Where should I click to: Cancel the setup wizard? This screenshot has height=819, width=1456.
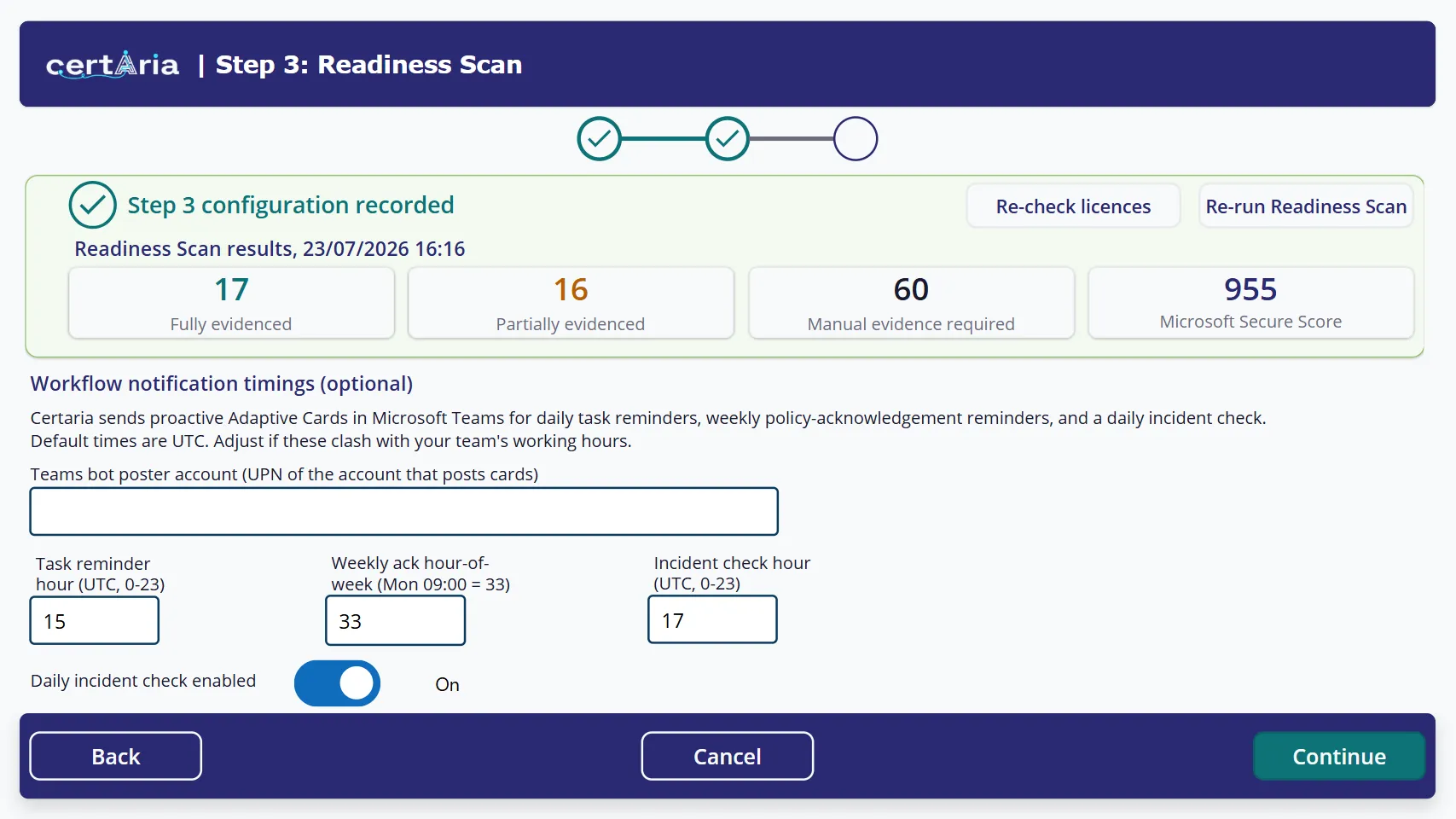[x=728, y=756]
